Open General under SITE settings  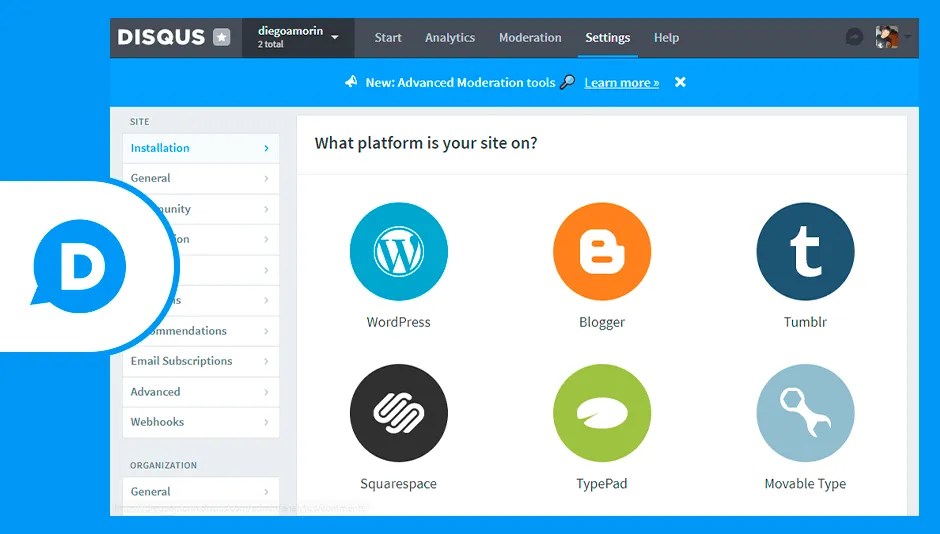201,178
